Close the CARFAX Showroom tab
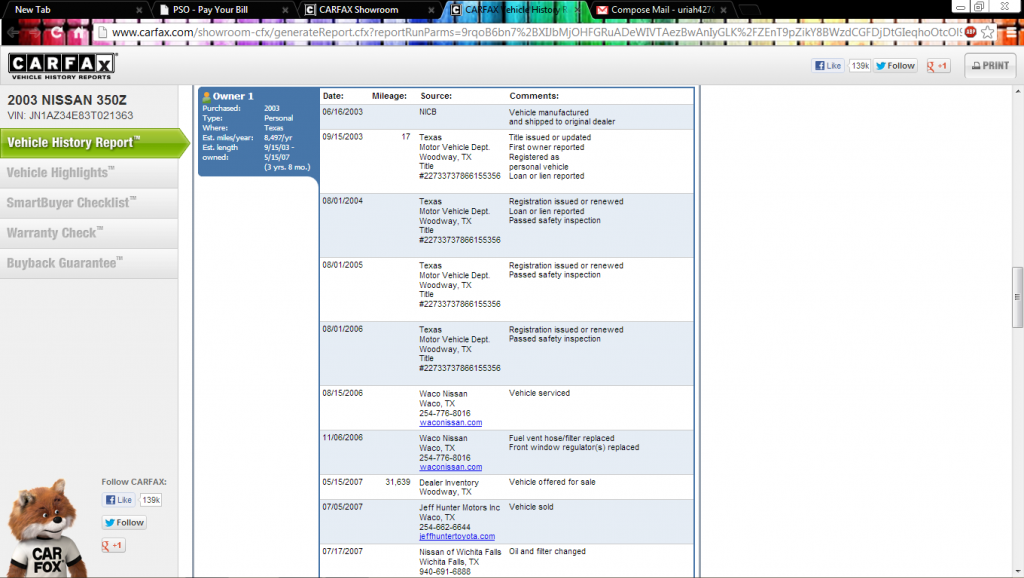Screen dimensions: 1024x578 pos(431,10)
